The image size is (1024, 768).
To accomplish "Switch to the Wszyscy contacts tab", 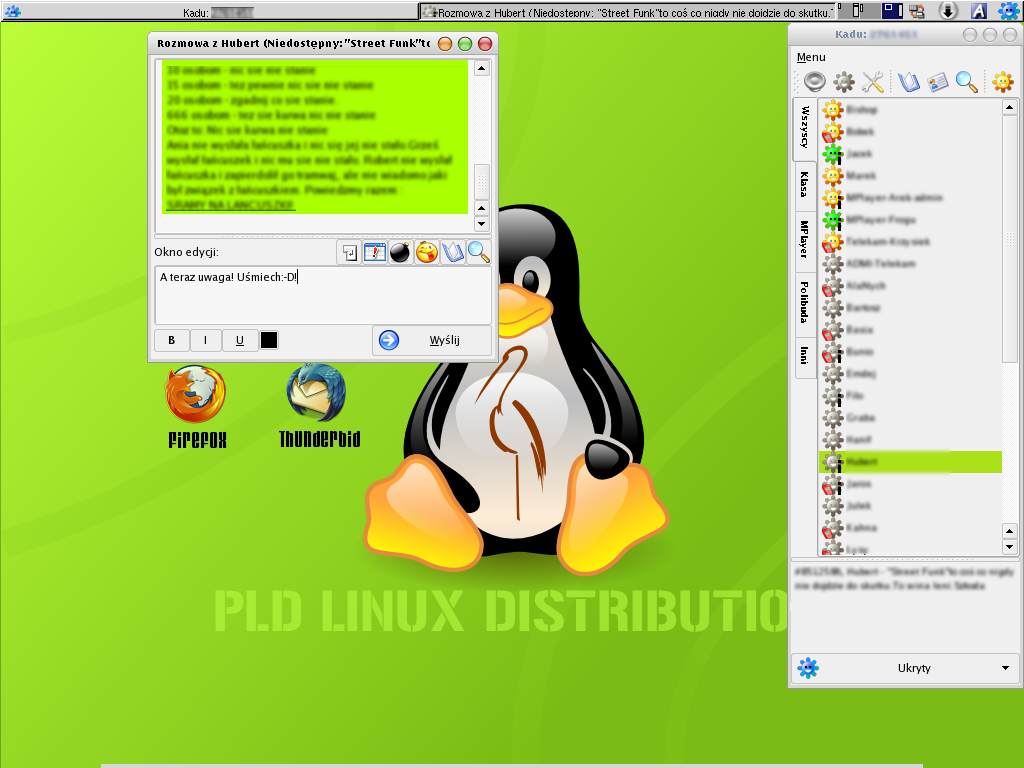I will tap(805, 127).
